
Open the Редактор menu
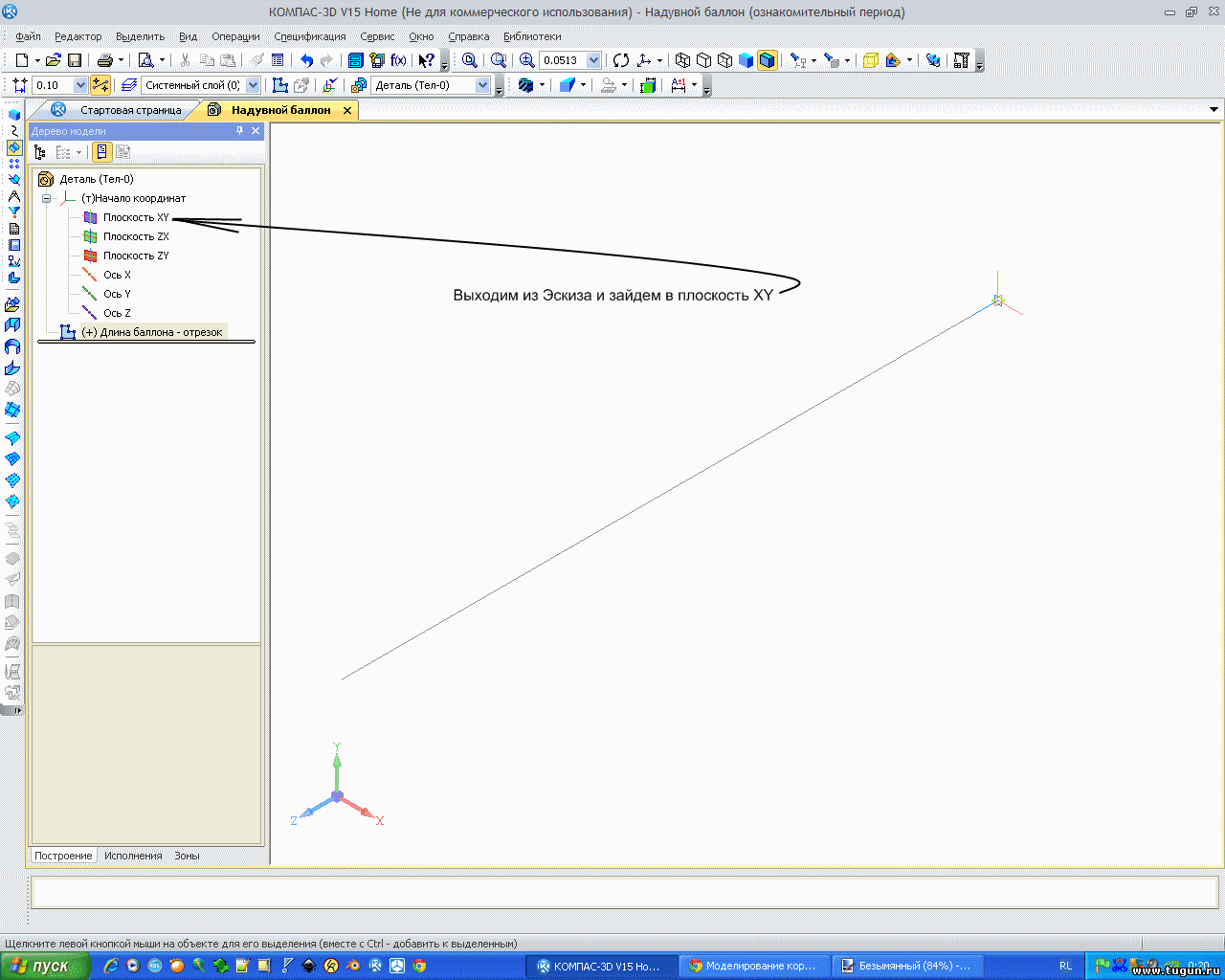point(78,36)
